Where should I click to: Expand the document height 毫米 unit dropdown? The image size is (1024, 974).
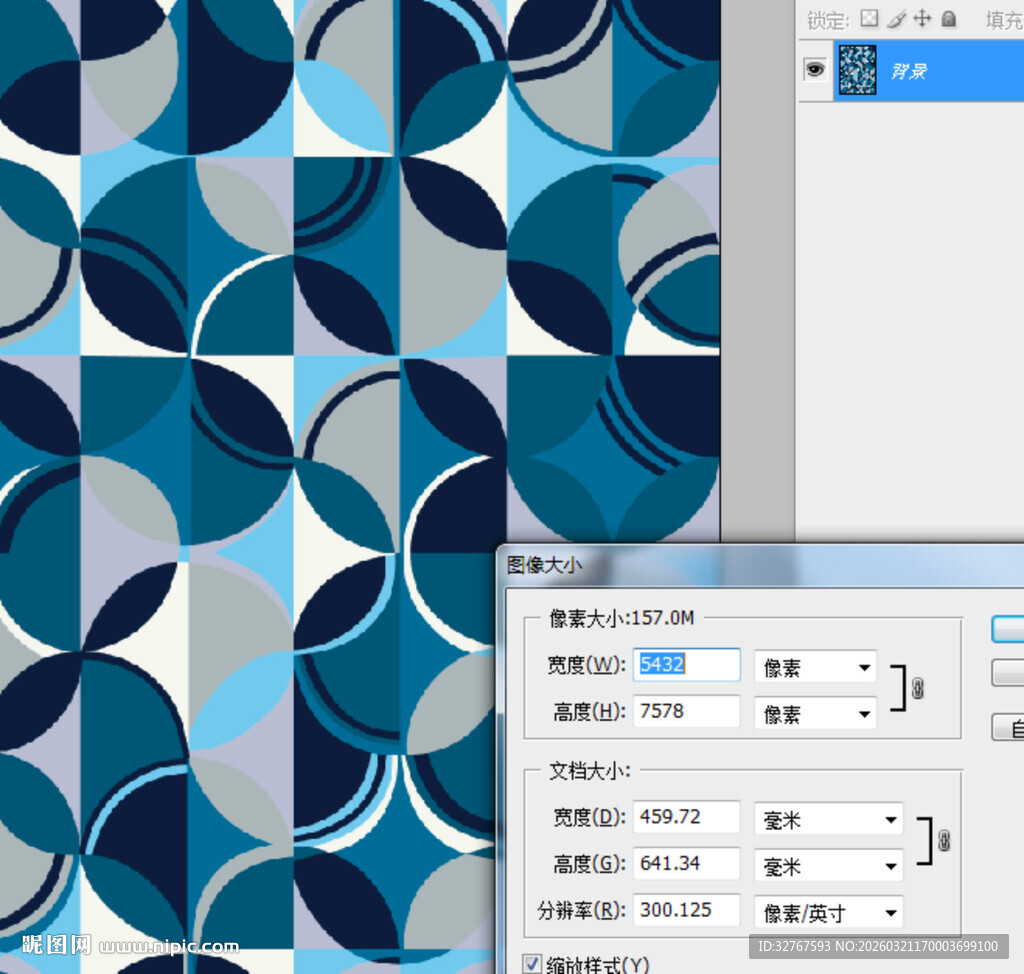click(x=828, y=865)
